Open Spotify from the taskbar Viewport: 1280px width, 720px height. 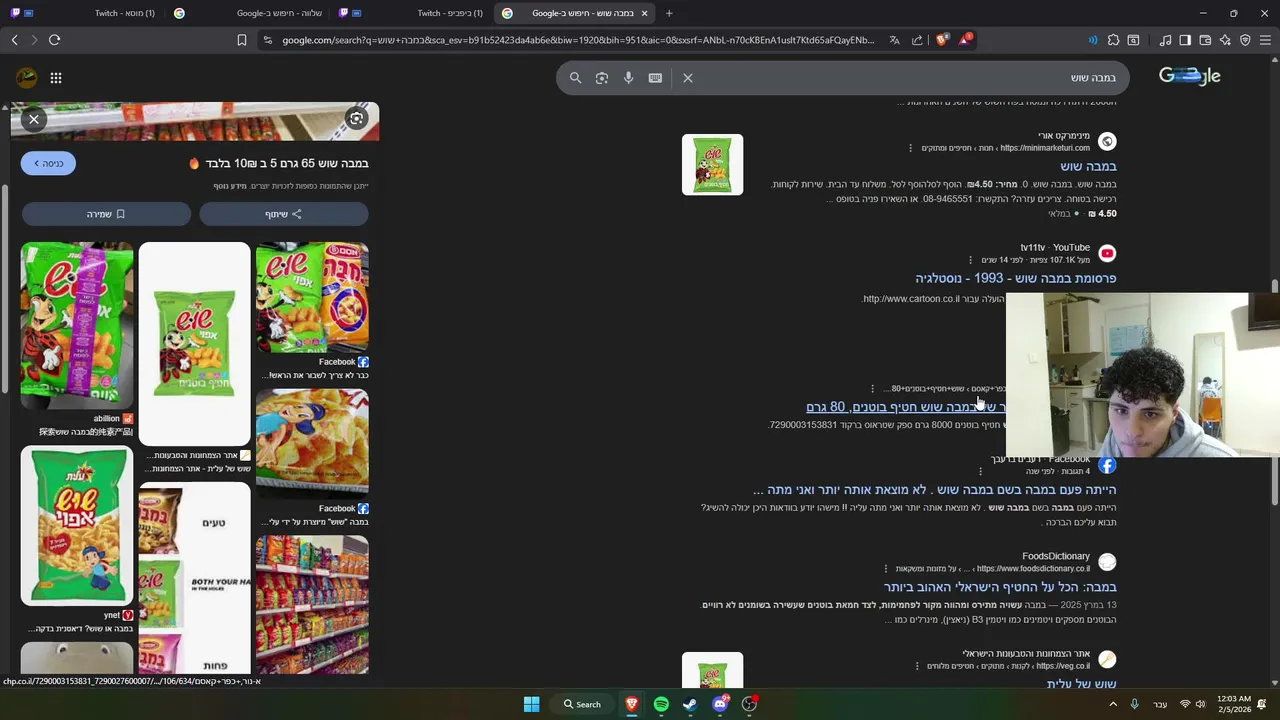(661, 704)
